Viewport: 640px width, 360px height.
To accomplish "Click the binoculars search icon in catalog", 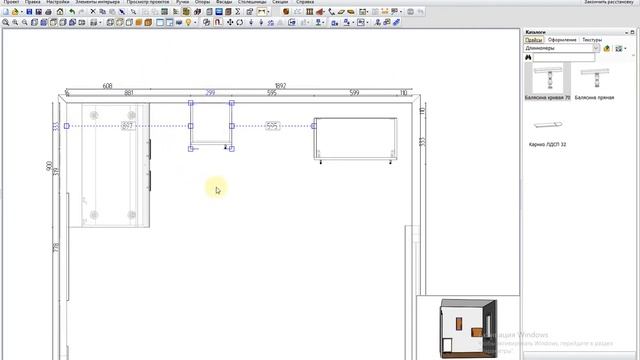I will coord(528,58).
